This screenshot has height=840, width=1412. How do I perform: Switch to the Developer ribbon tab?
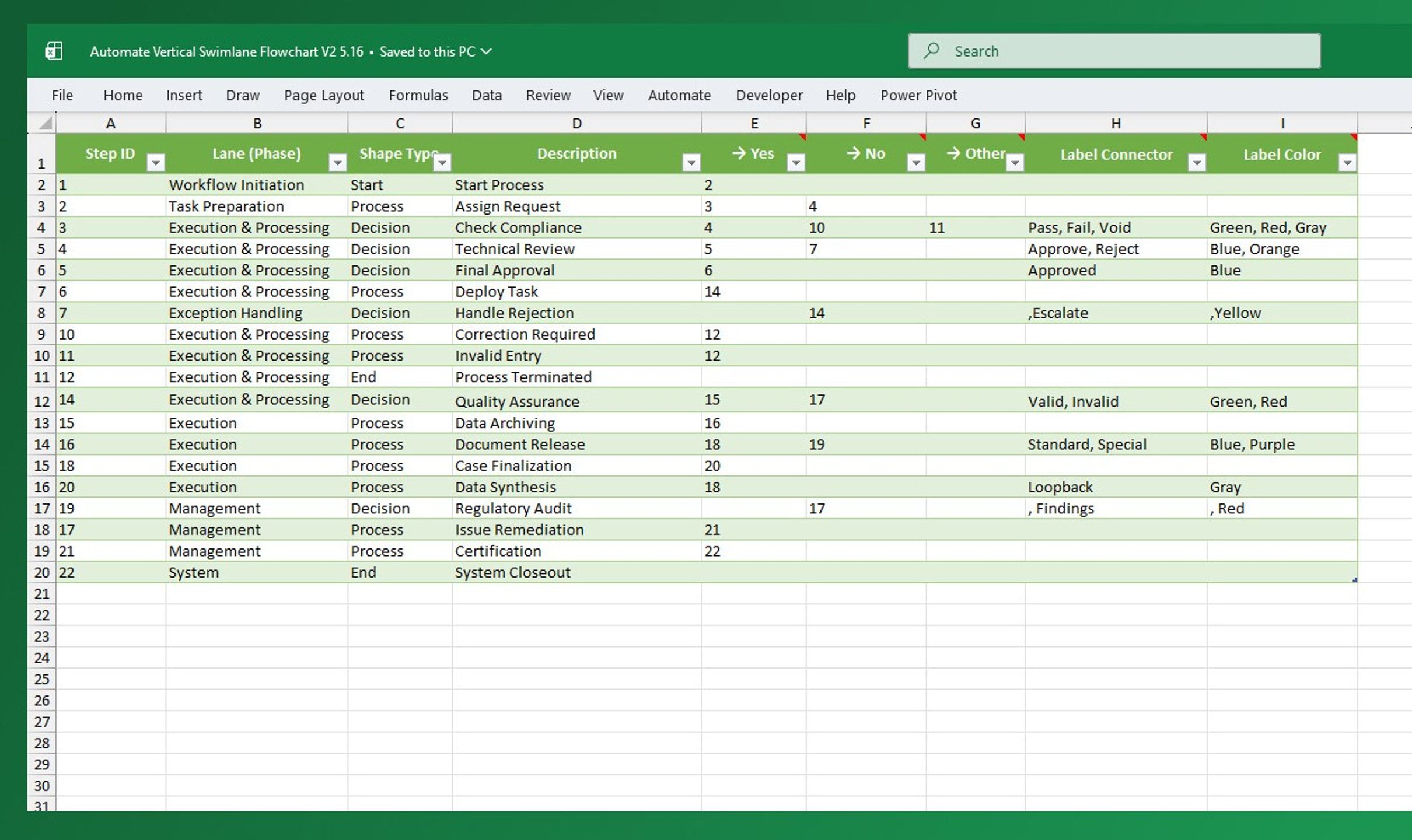tap(770, 95)
